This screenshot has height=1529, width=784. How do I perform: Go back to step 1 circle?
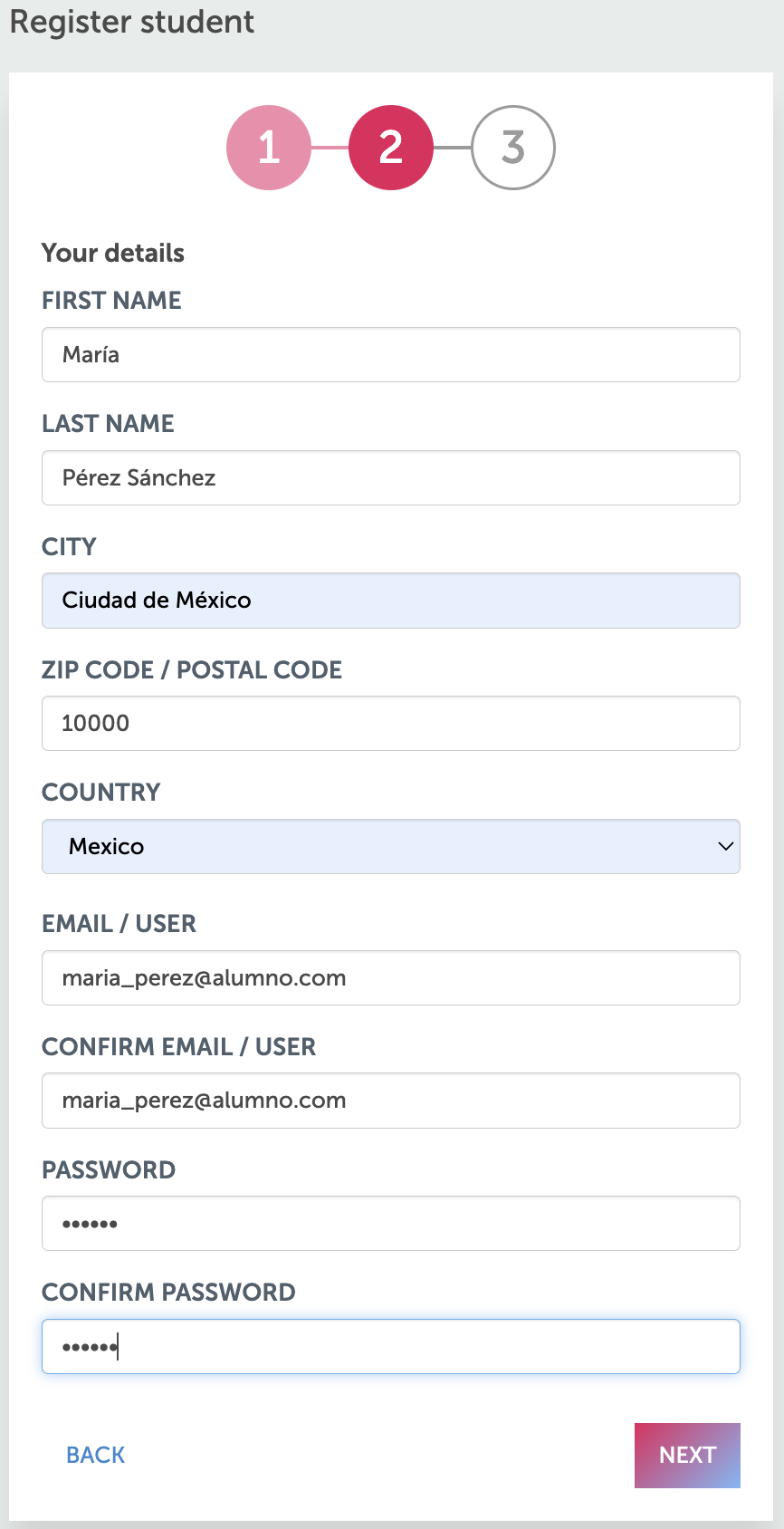point(268,148)
